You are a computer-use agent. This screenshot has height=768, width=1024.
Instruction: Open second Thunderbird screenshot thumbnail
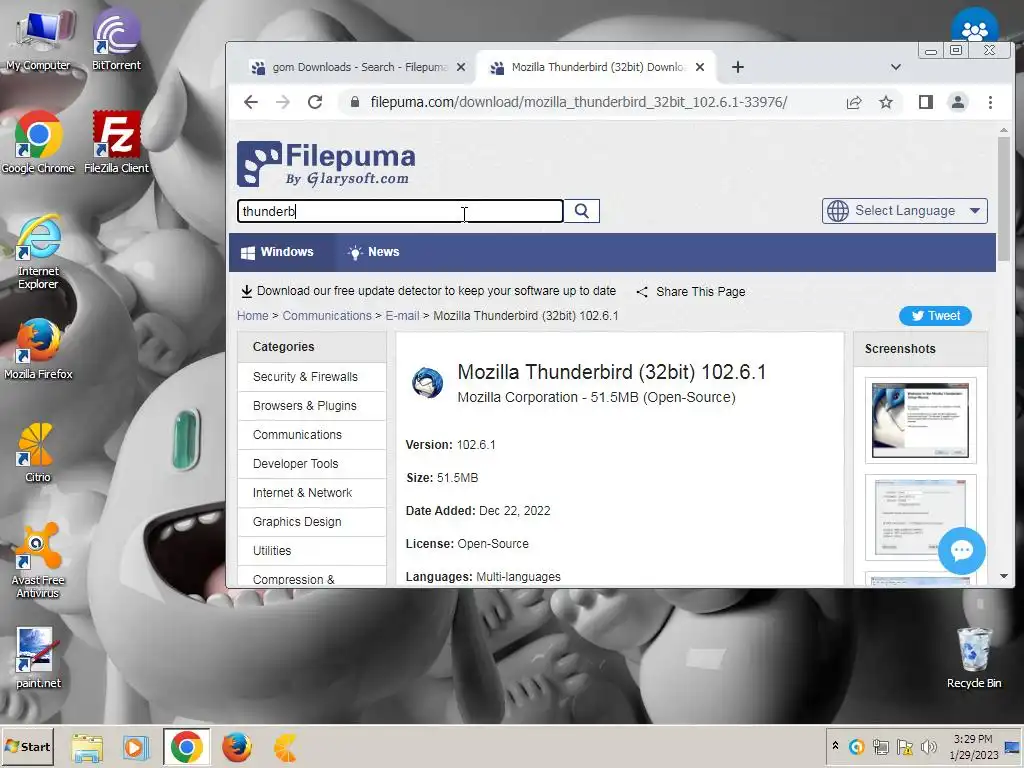click(x=920, y=517)
